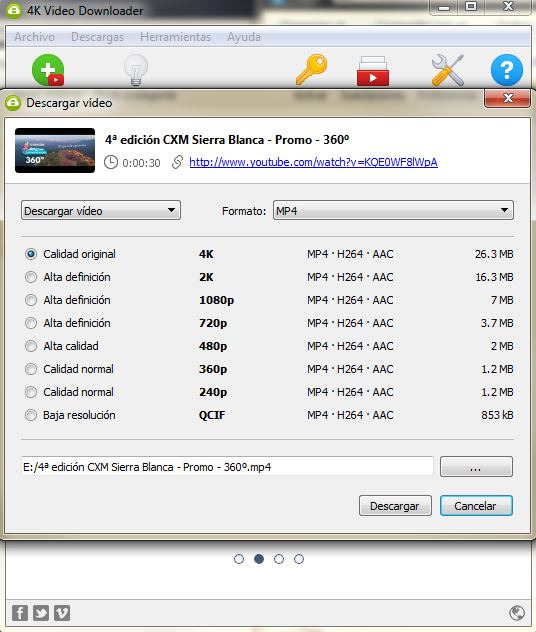This screenshot has height=632, width=536.
Task: Open the Twitter icon in footer
Action: pos(41,613)
